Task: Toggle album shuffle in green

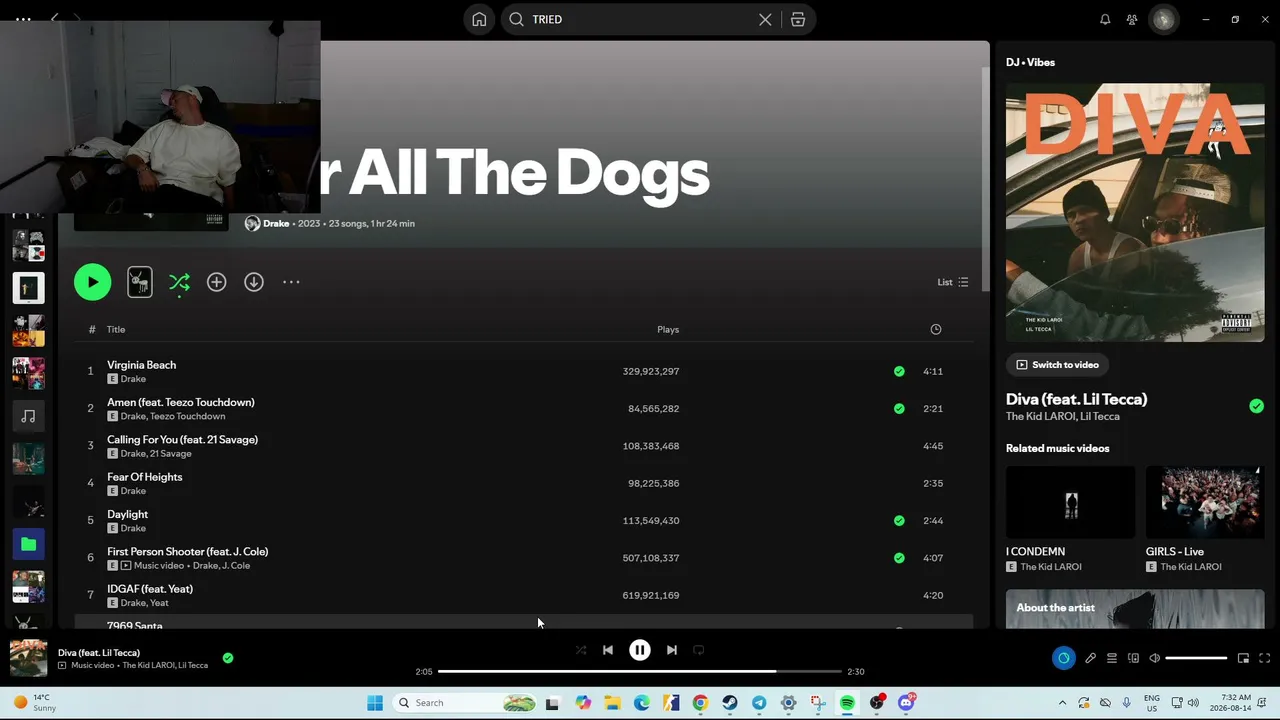Action: point(179,282)
